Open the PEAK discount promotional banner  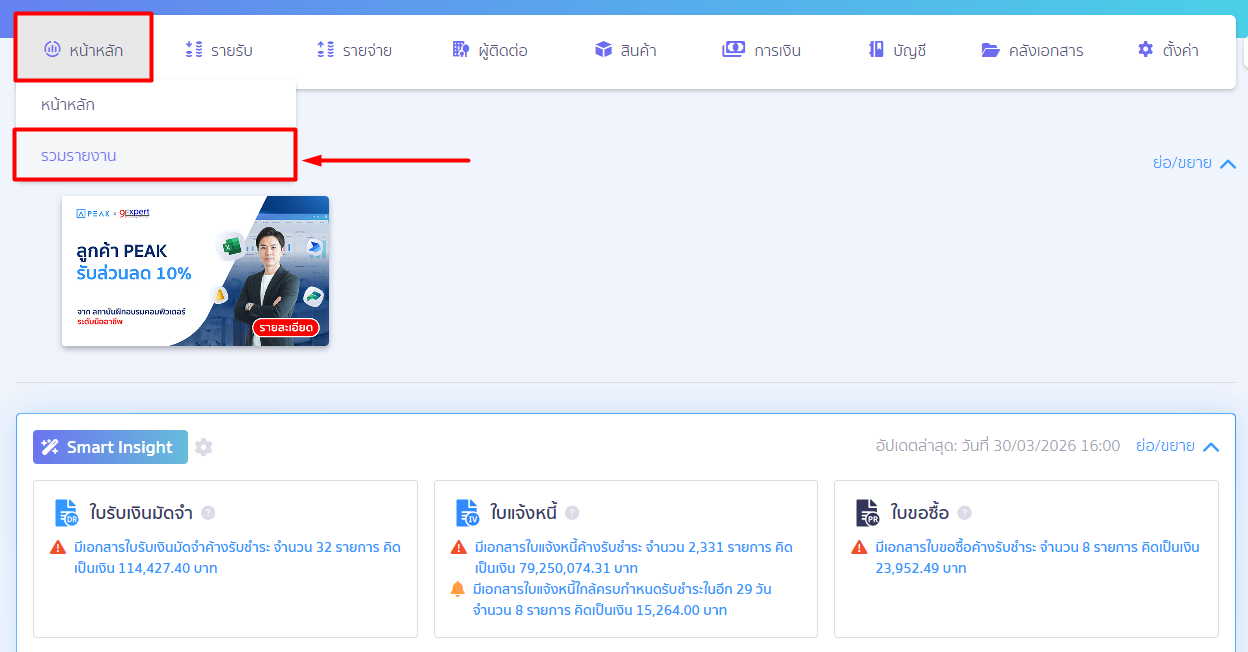click(195, 271)
